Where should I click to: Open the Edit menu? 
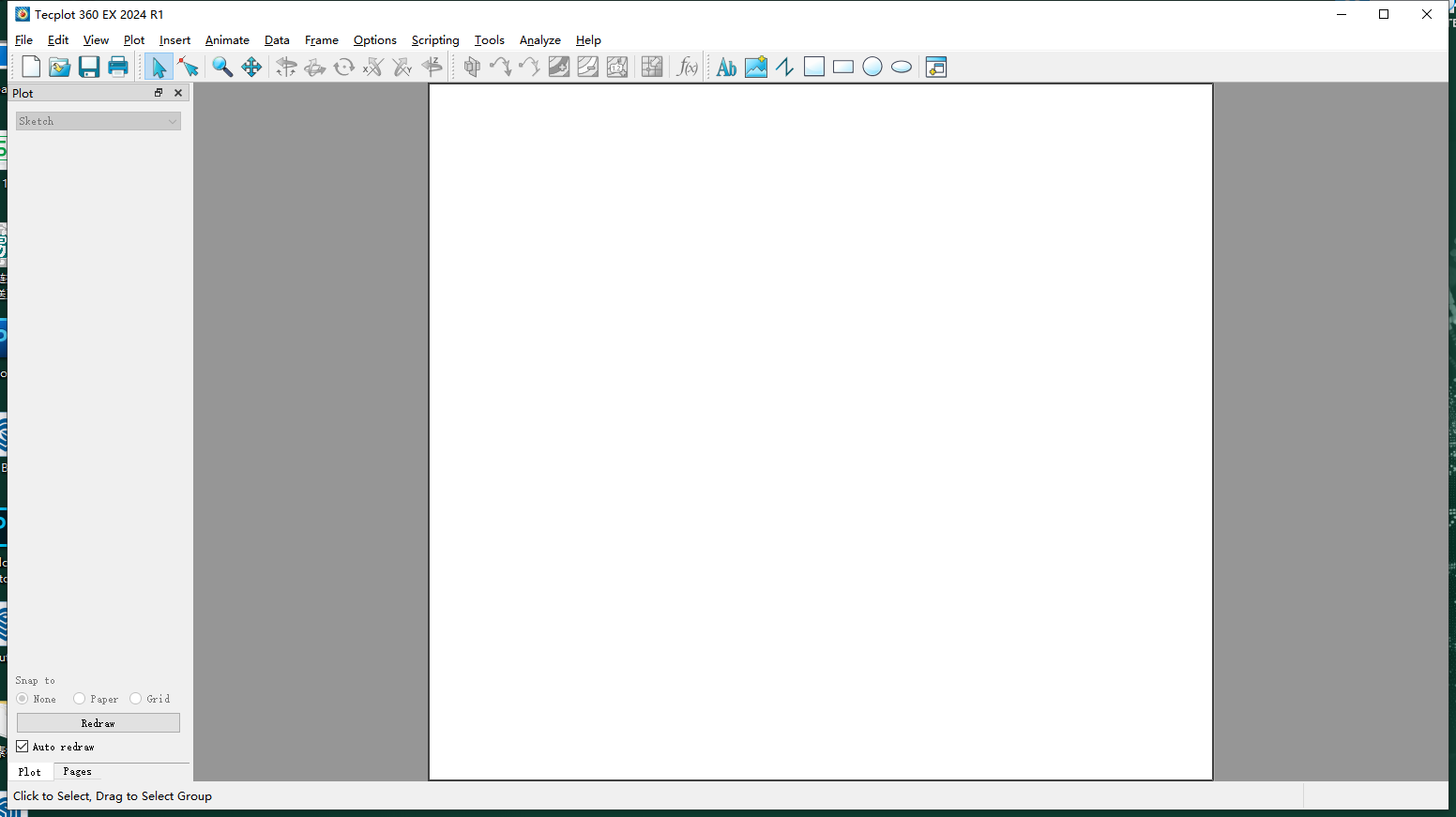[58, 40]
